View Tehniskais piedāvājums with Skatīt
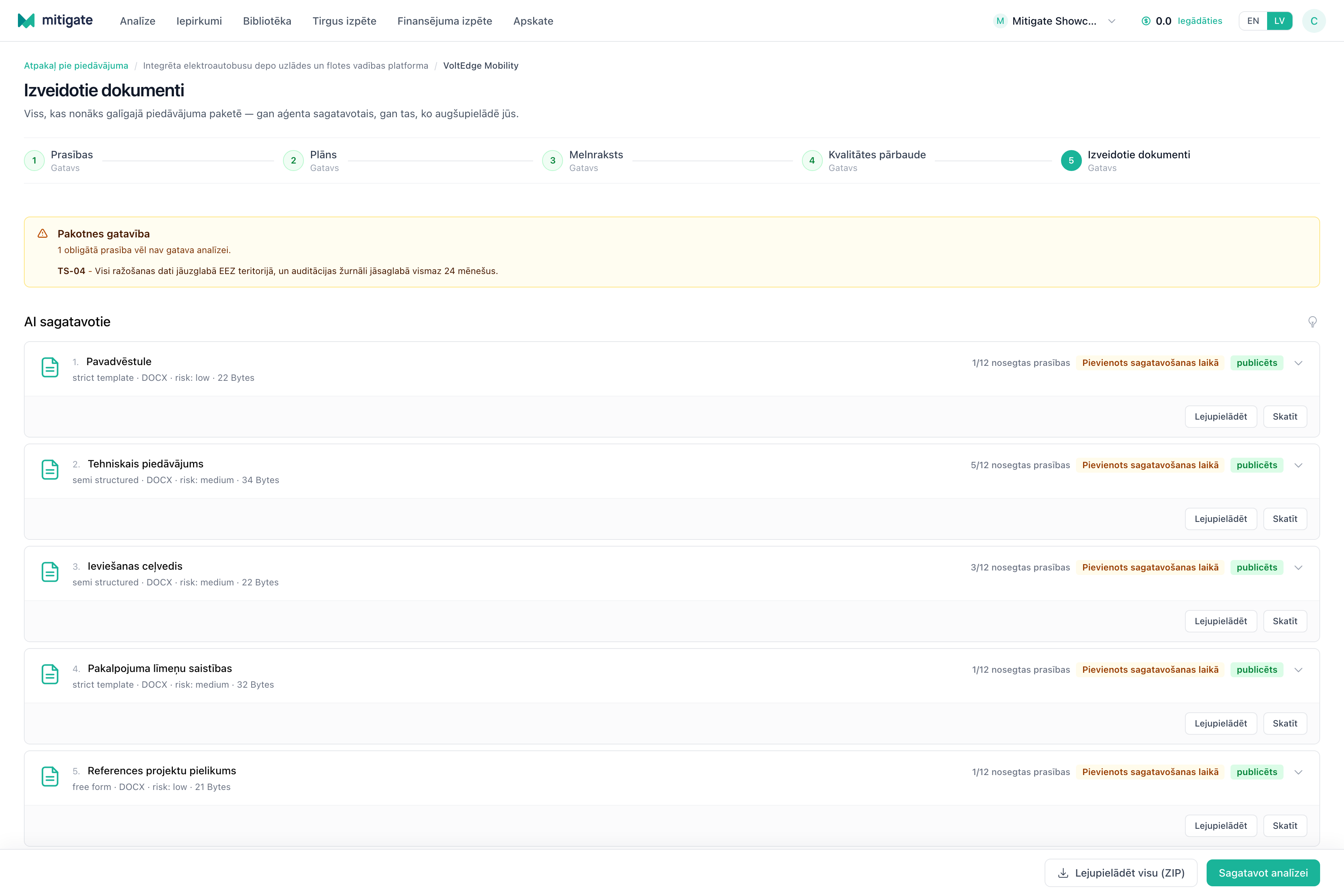 click(x=1285, y=519)
